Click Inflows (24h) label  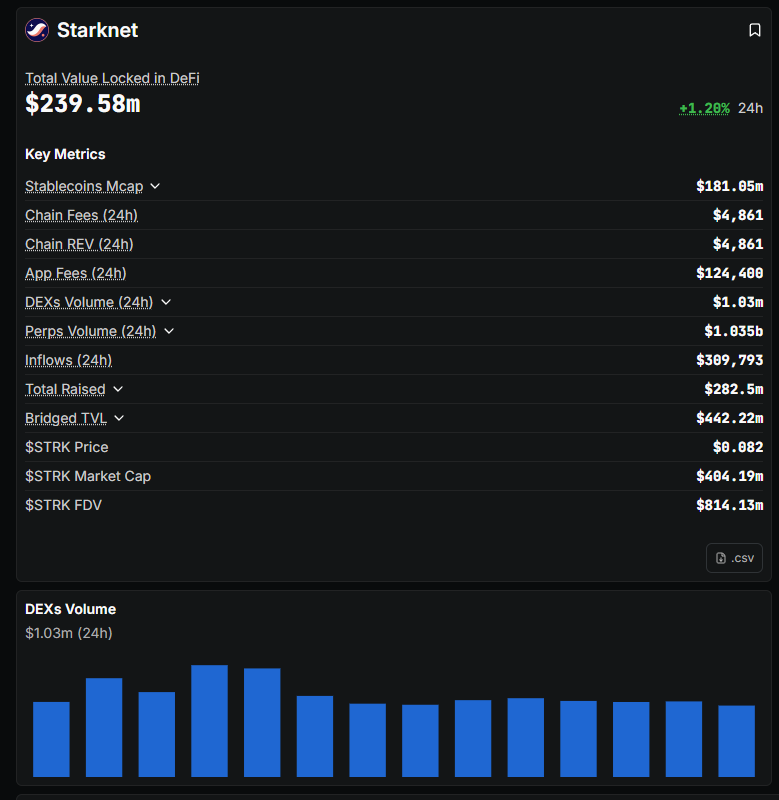point(68,360)
